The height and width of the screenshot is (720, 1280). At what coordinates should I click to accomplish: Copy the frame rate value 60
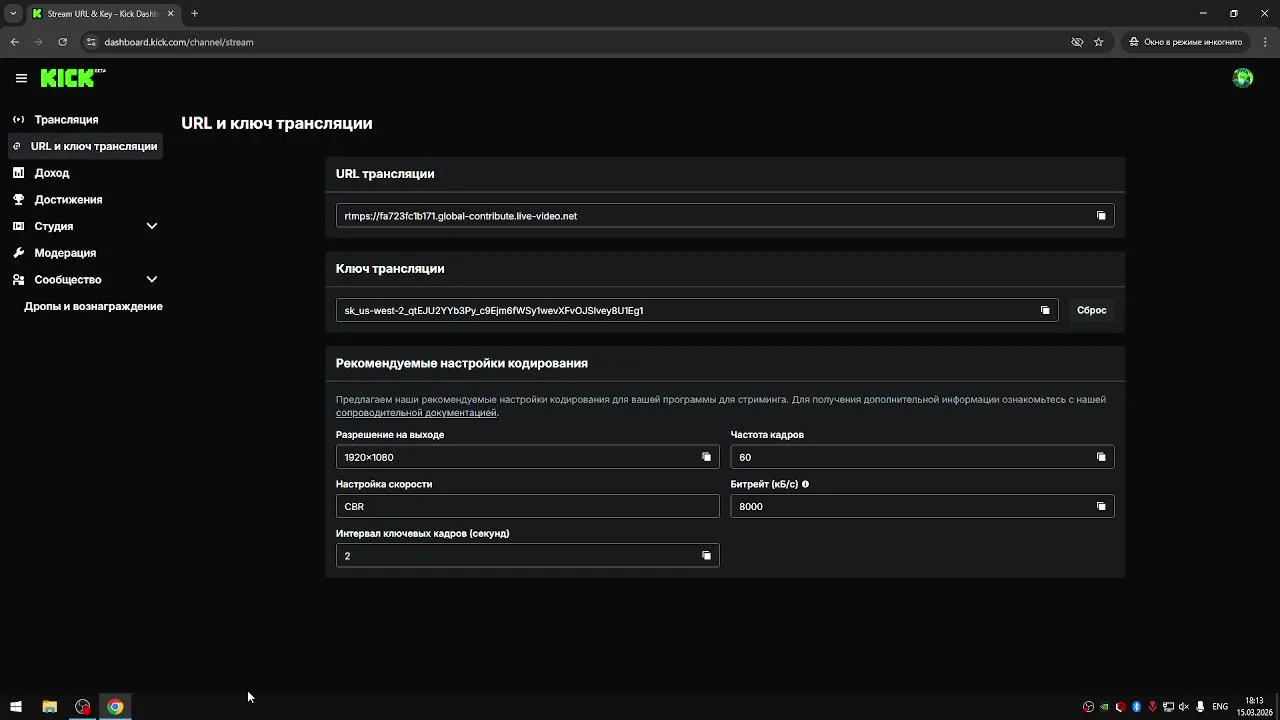pyautogui.click(x=1101, y=457)
